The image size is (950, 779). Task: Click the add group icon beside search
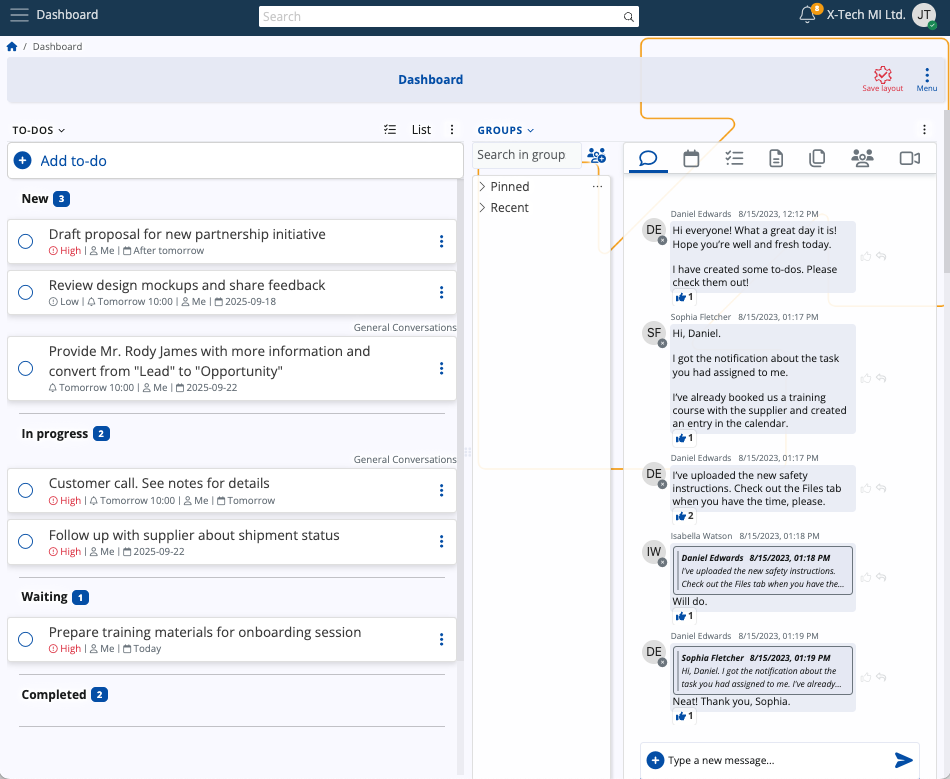tap(597, 155)
